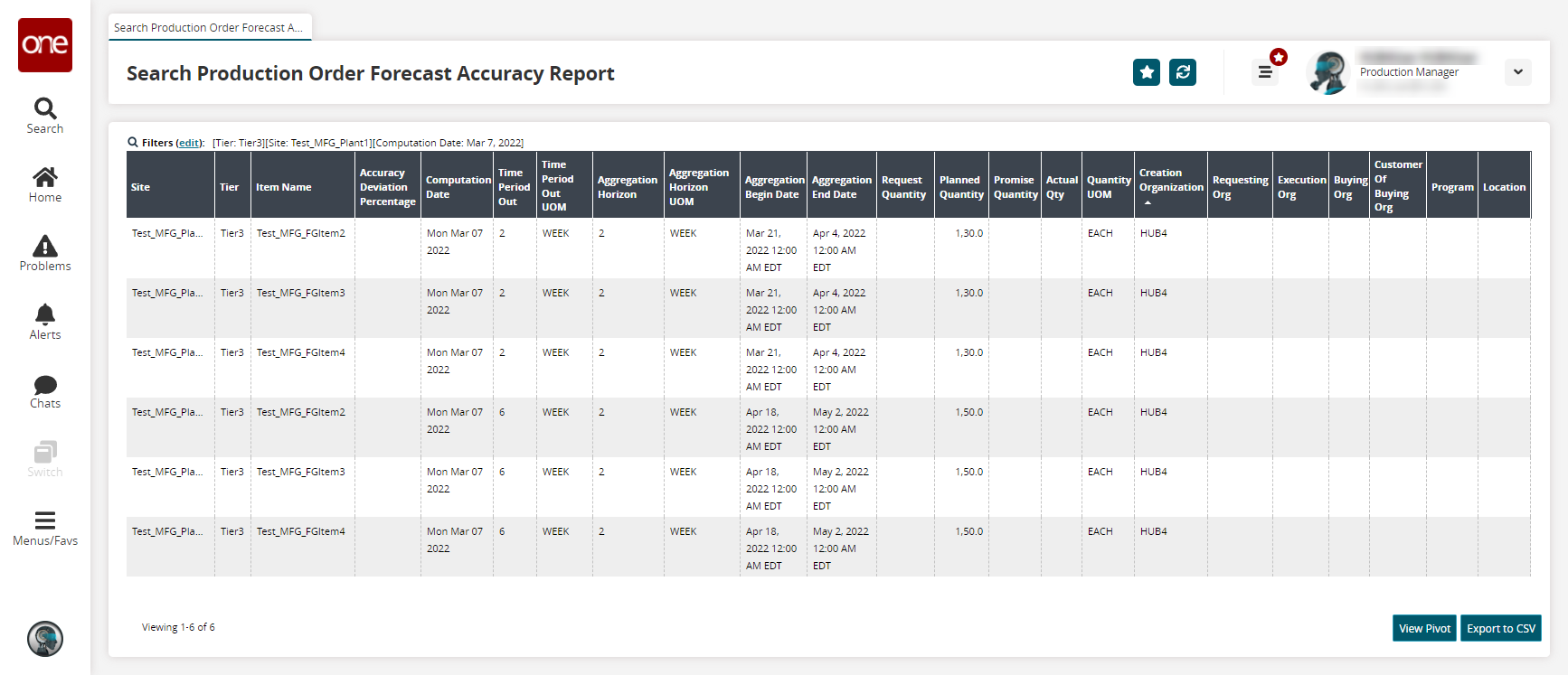Click the ONE logo icon
1568x675 pixels.
pos(45,45)
